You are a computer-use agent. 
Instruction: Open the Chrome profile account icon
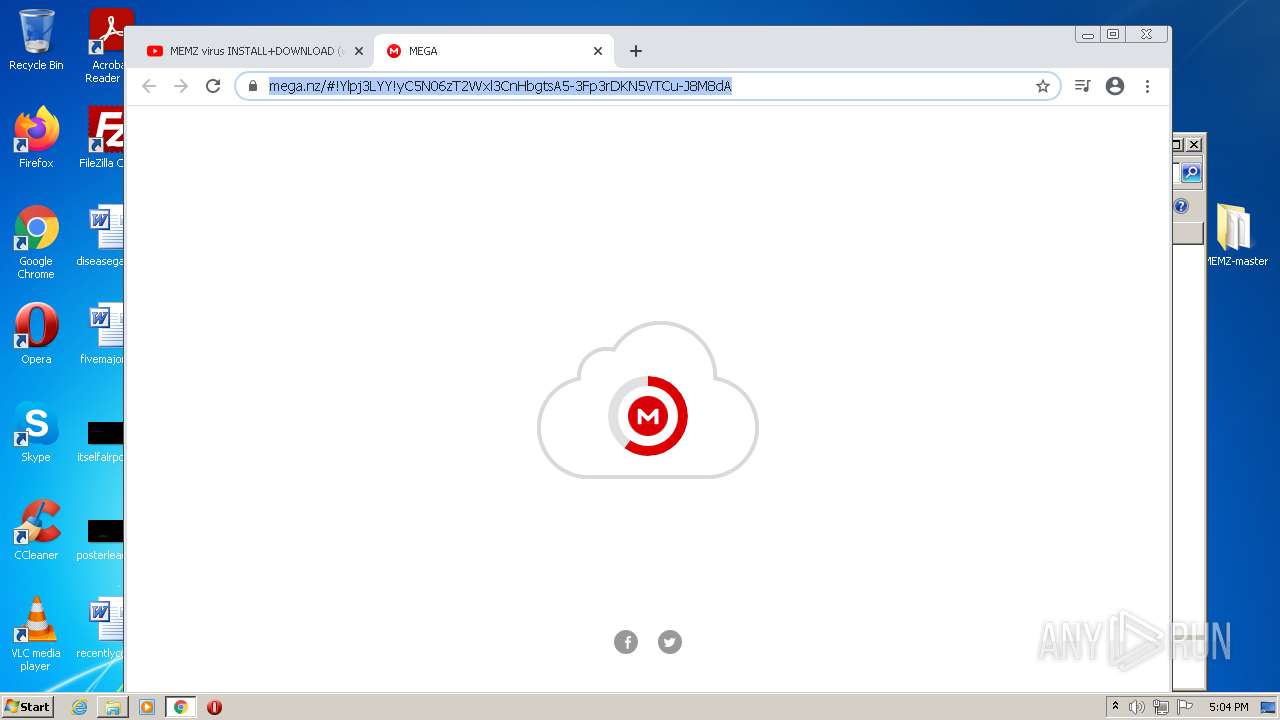(x=1115, y=86)
